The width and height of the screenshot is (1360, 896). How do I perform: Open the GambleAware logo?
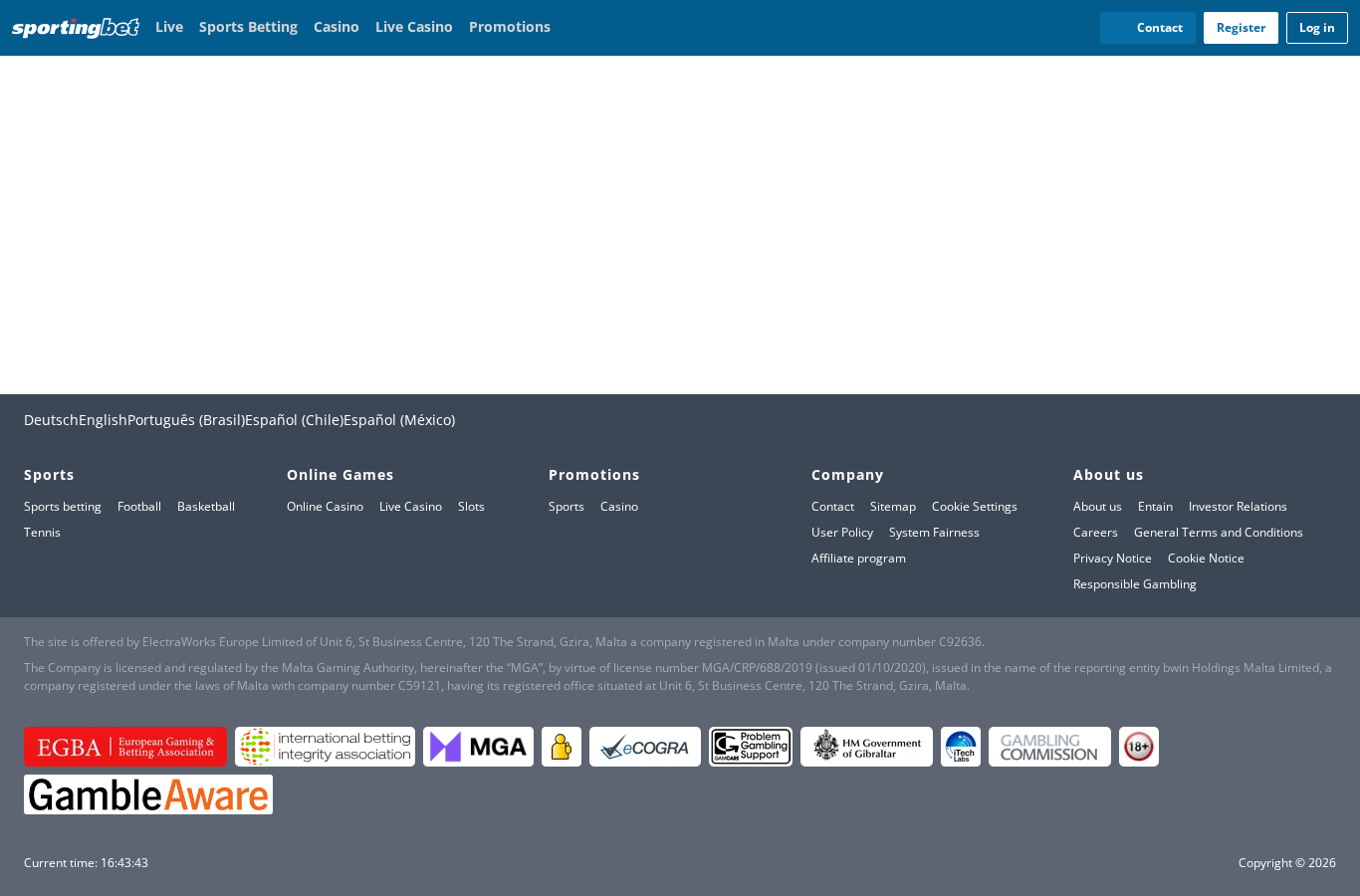click(x=148, y=794)
